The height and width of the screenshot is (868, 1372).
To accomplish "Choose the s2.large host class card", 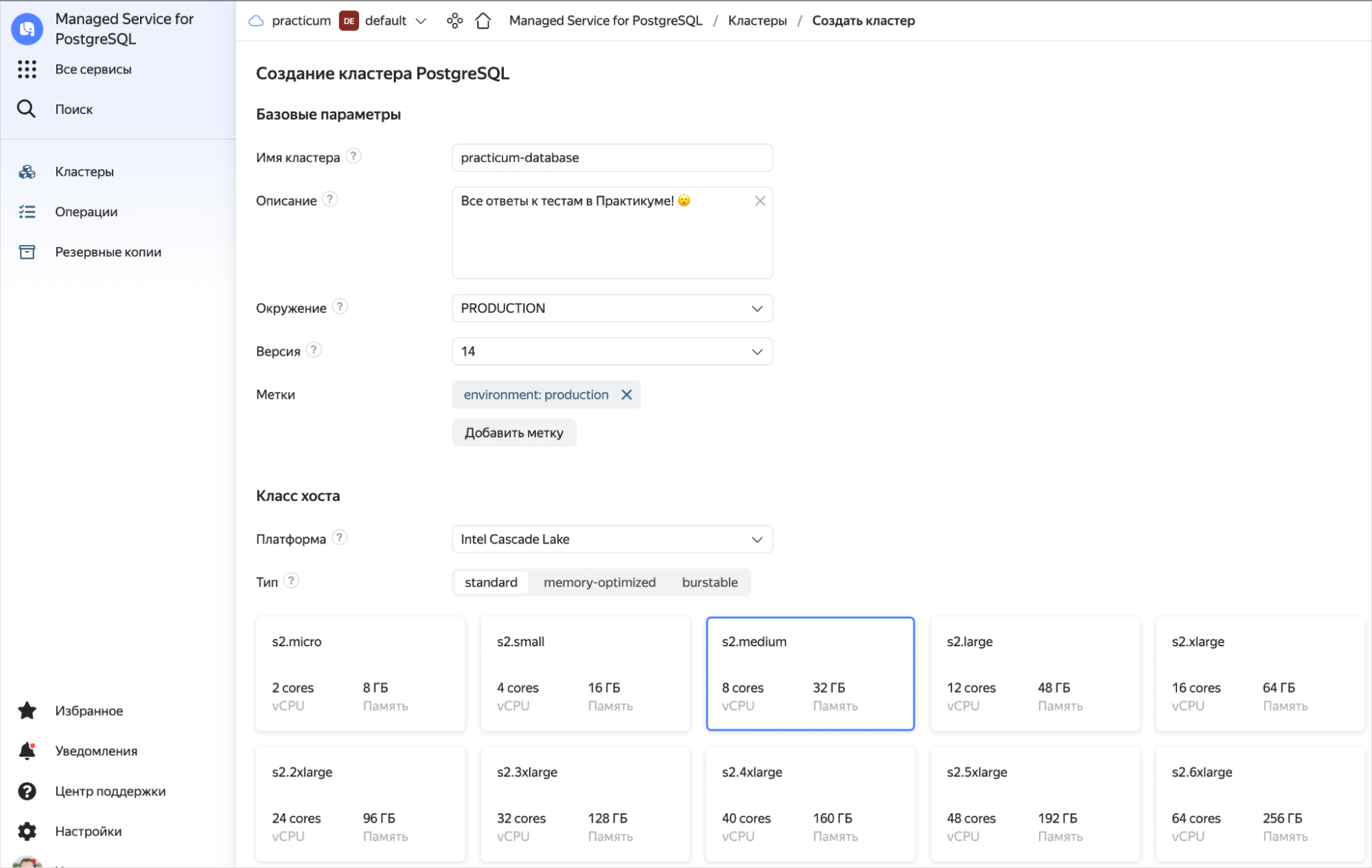I will tap(1036, 674).
